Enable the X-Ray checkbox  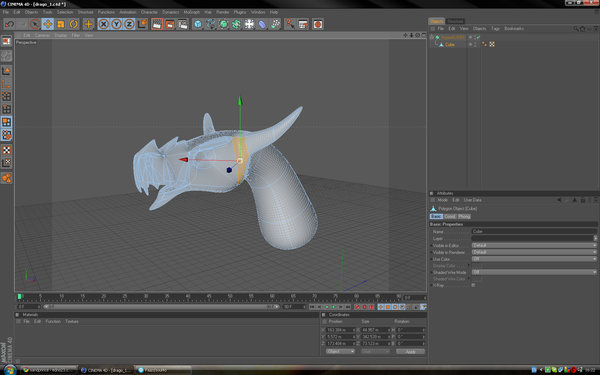point(474,285)
